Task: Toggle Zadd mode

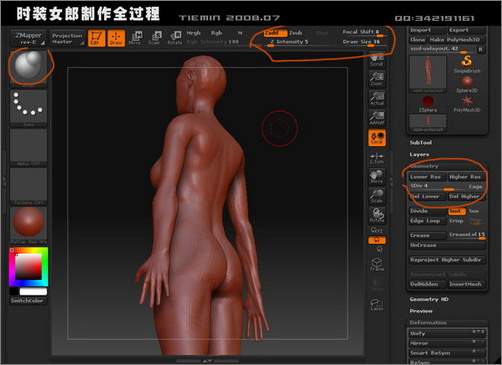Action: (x=275, y=33)
